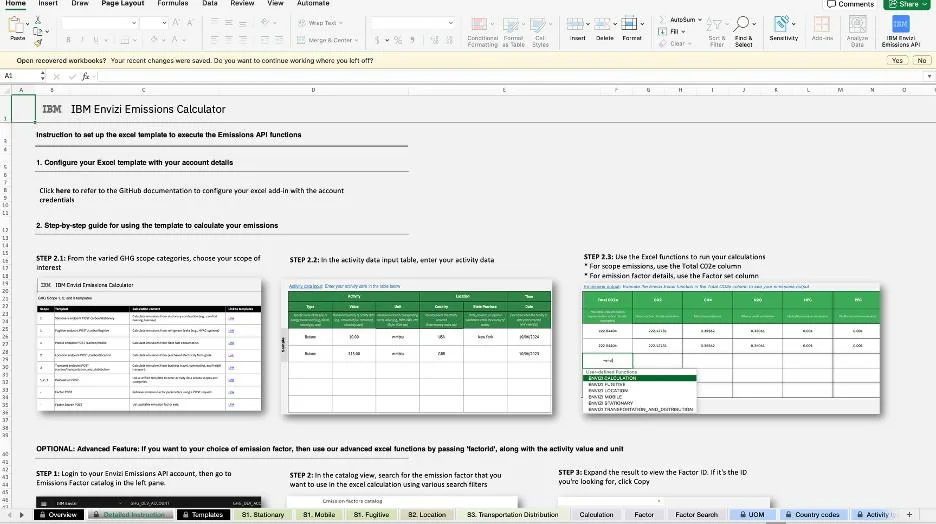
Task: Open the number format combo box
Action: [x=412, y=23]
